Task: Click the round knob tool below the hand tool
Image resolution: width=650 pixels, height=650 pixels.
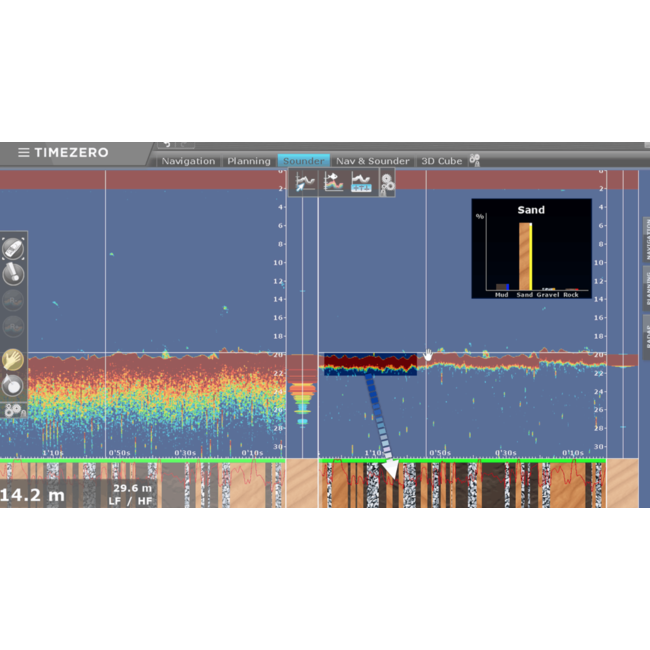Action: [x=13, y=385]
